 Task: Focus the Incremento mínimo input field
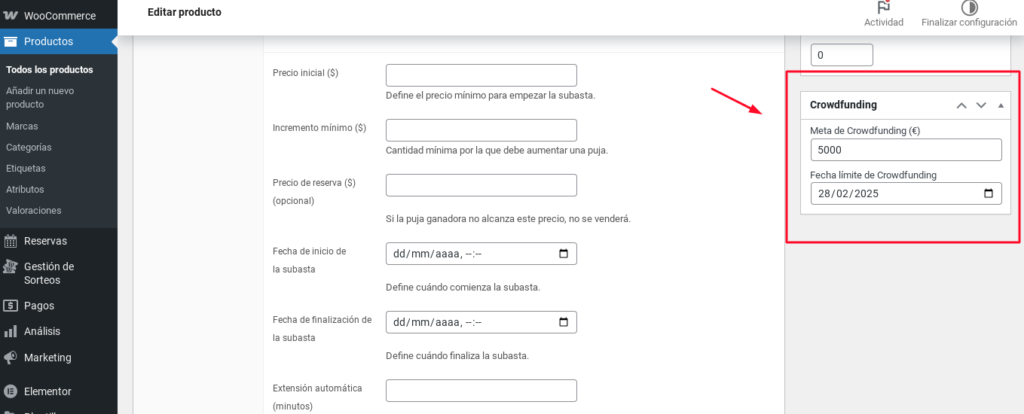tap(481, 130)
